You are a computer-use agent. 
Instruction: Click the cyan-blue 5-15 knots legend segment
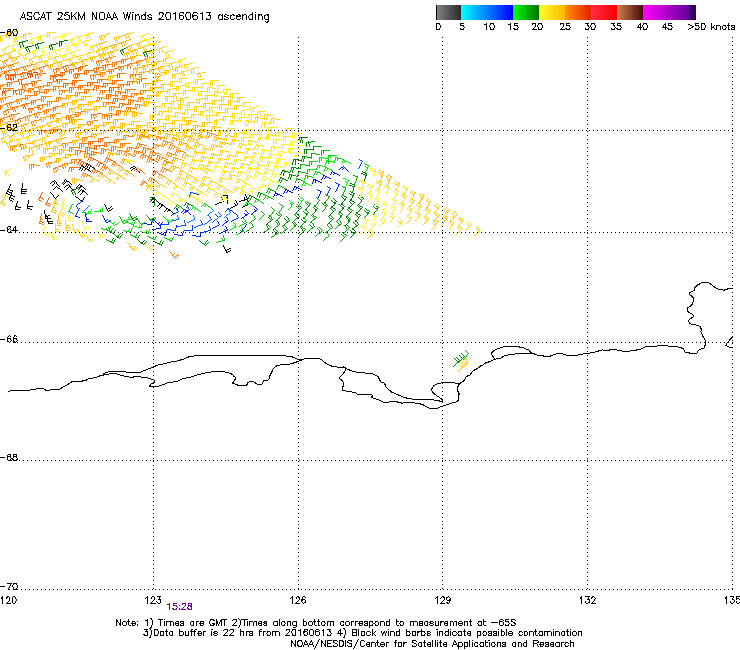point(487,12)
